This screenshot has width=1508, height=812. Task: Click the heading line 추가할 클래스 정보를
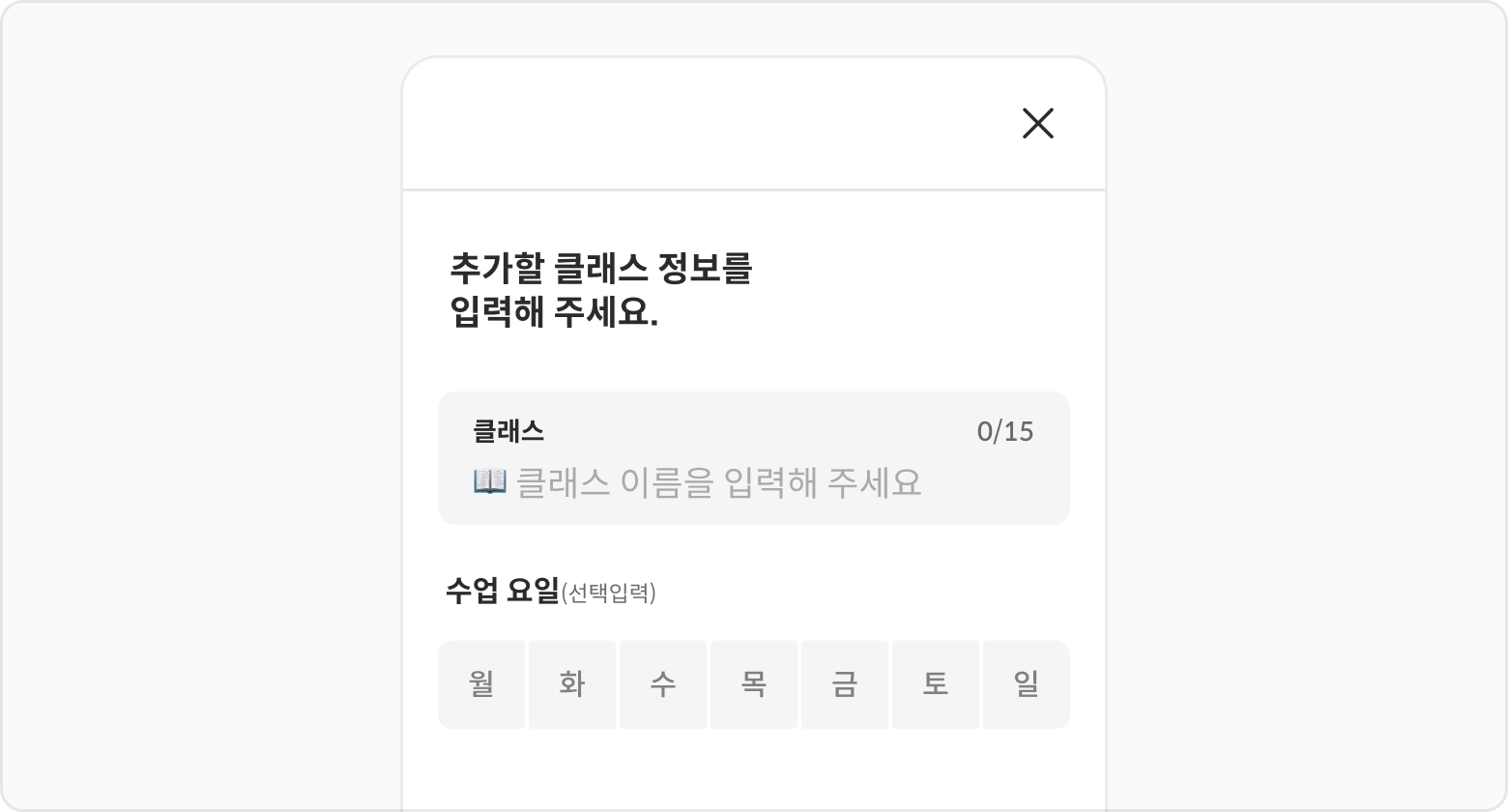[599, 268]
